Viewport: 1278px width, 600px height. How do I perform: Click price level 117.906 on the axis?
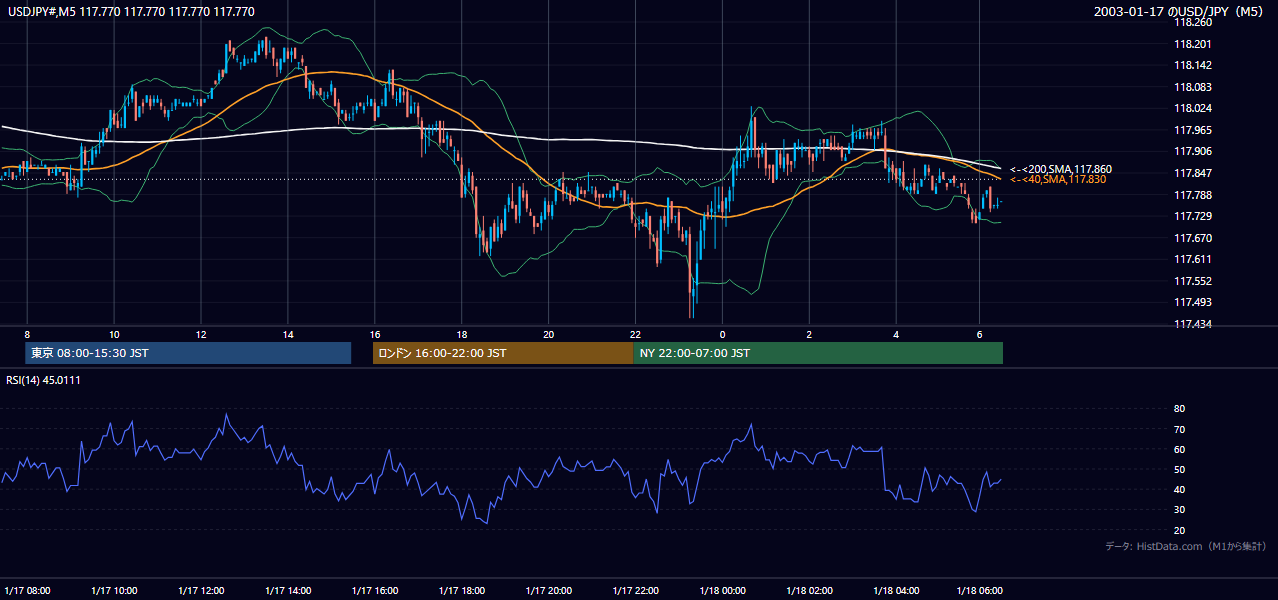1192,152
